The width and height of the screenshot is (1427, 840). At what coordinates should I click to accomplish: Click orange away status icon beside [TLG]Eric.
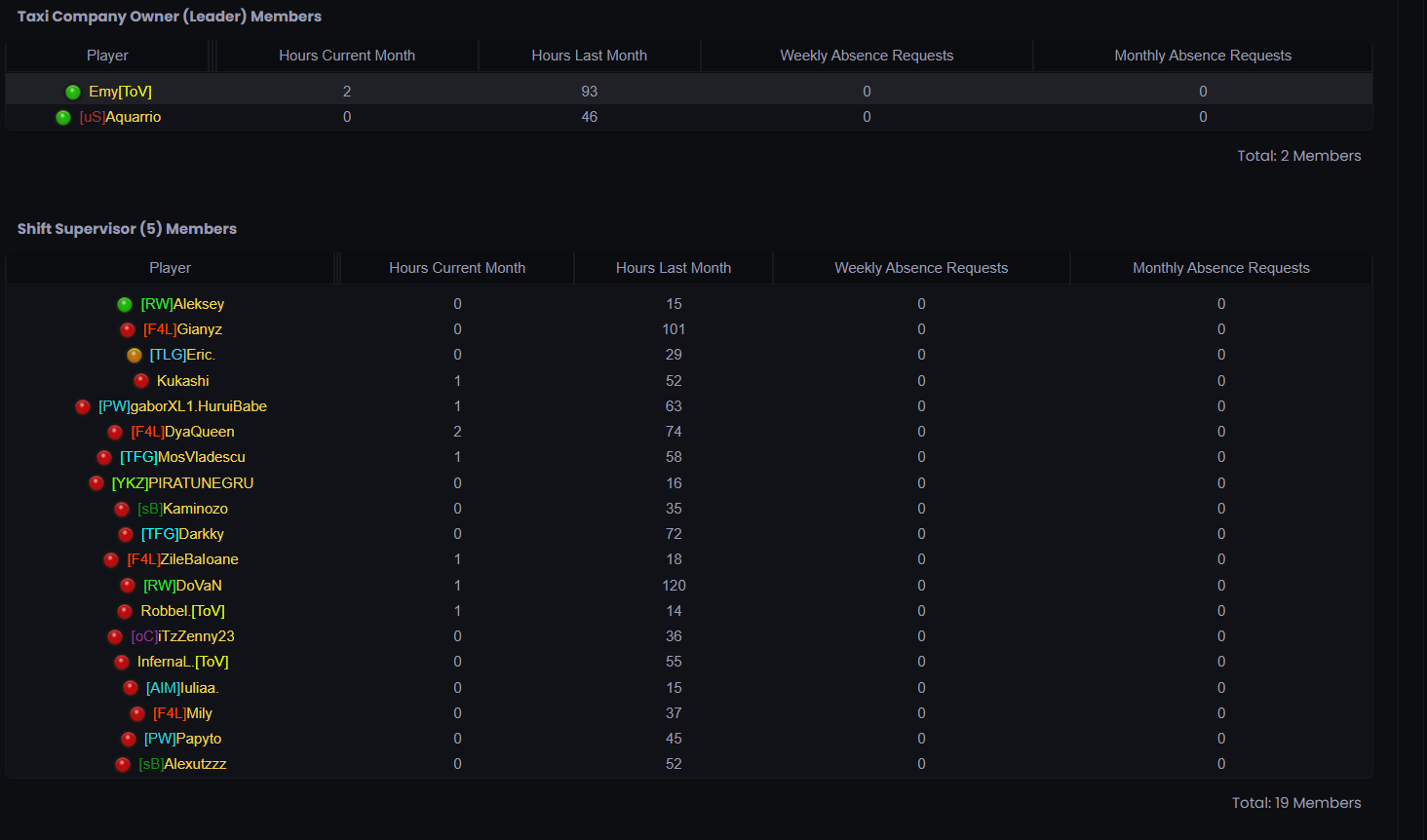[135, 355]
